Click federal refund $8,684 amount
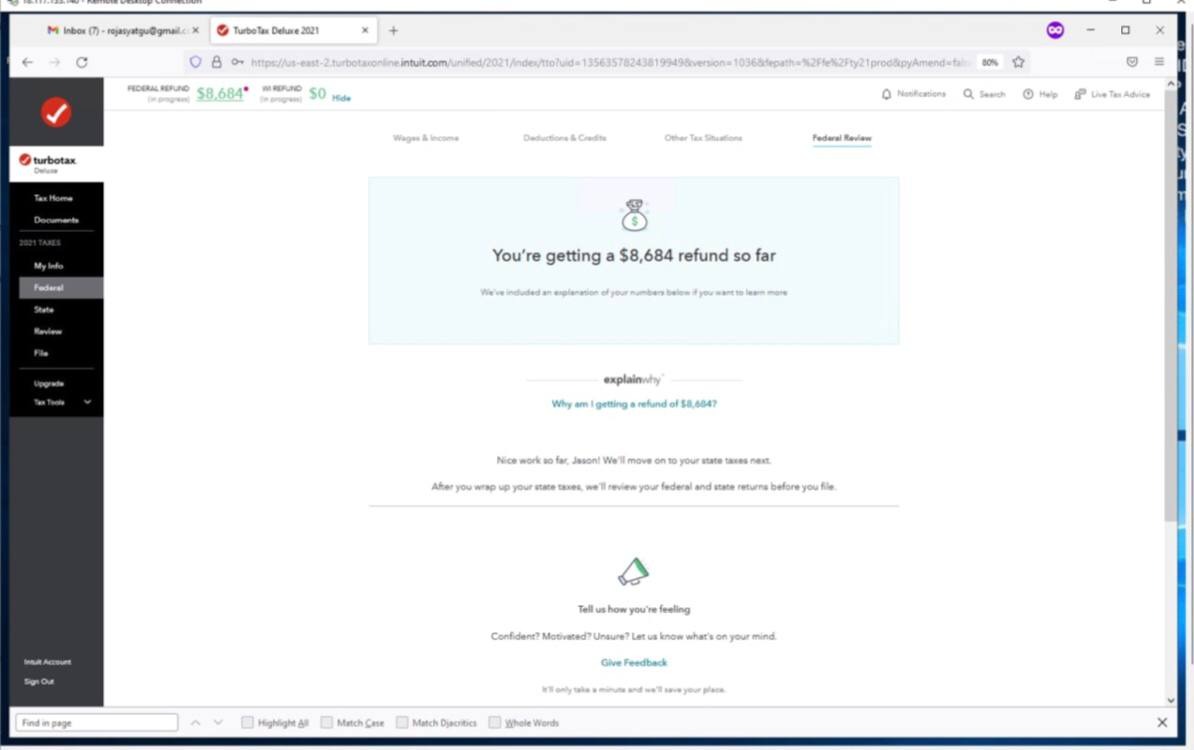Viewport: 1194px width, 750px height. (219, 94)
